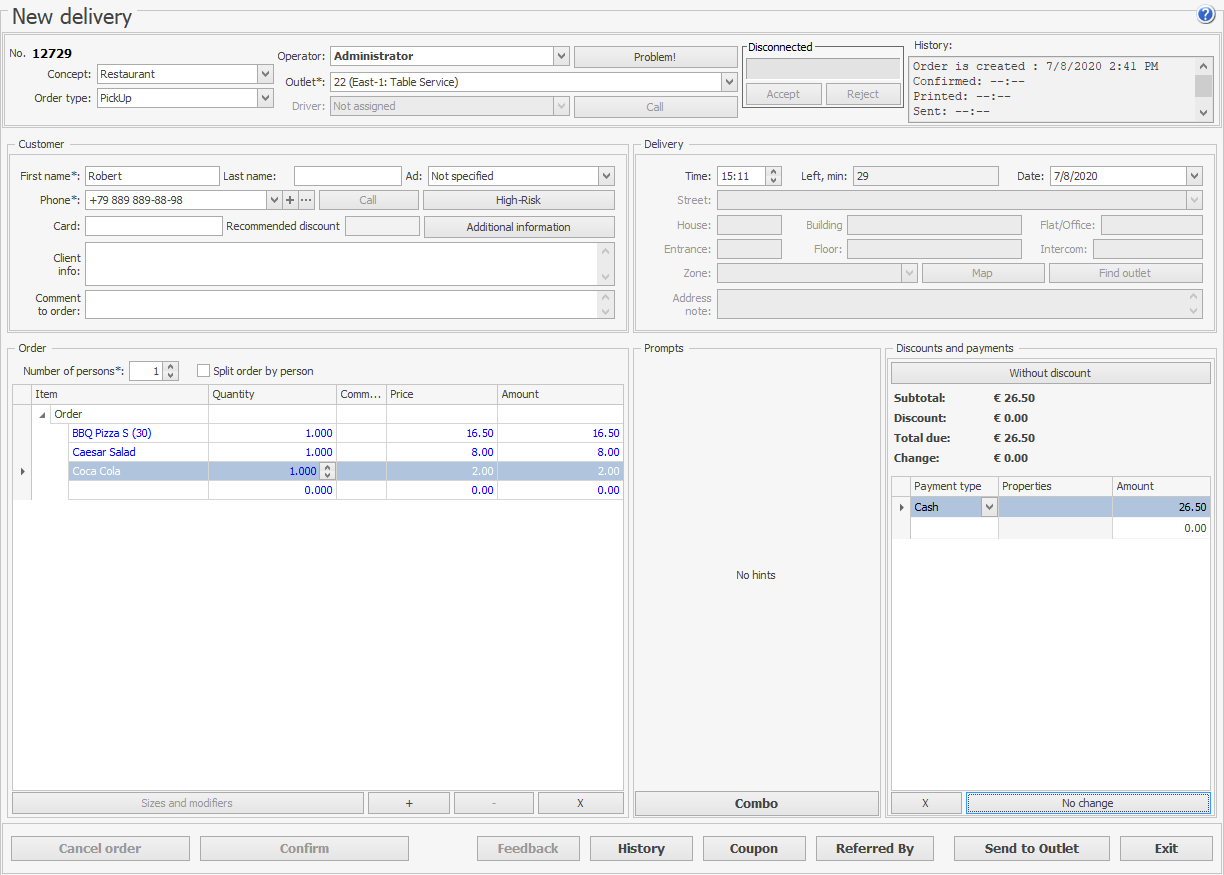Increase delivery time with the up arrow
This screenshot has width=1224, height=875.
click(773, 172)
